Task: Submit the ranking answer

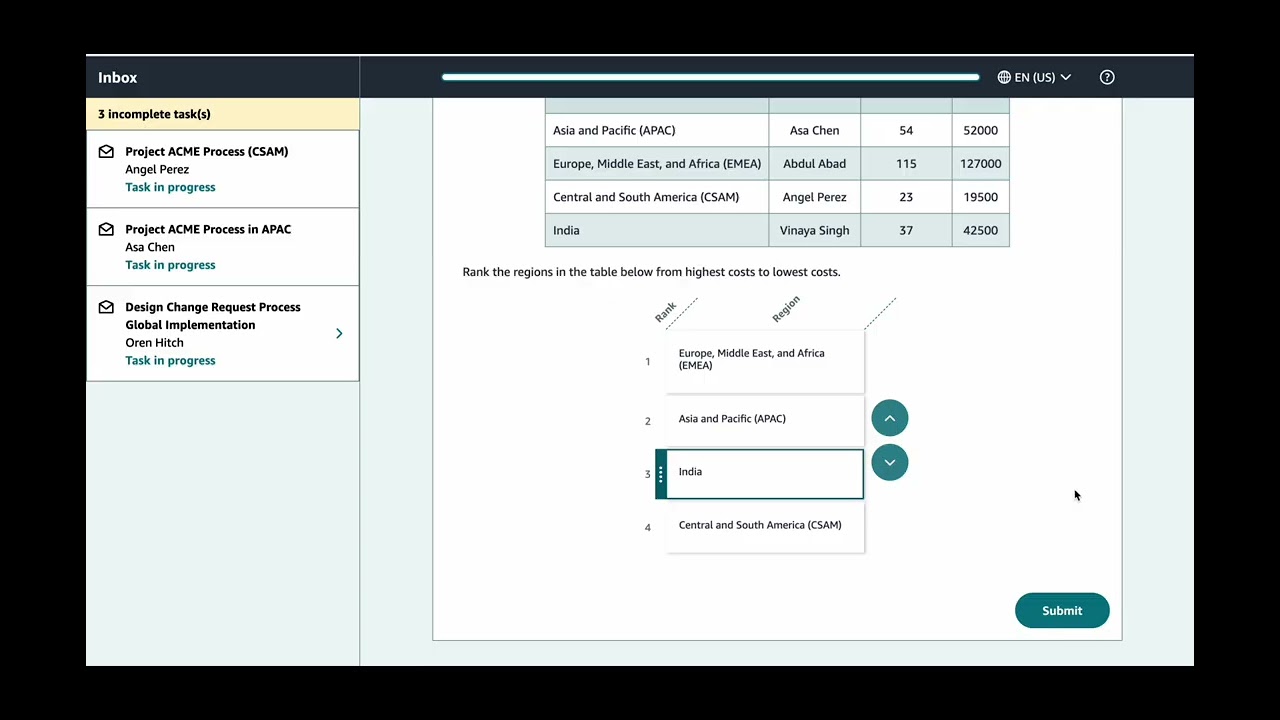Action: tap(1062, 610)
